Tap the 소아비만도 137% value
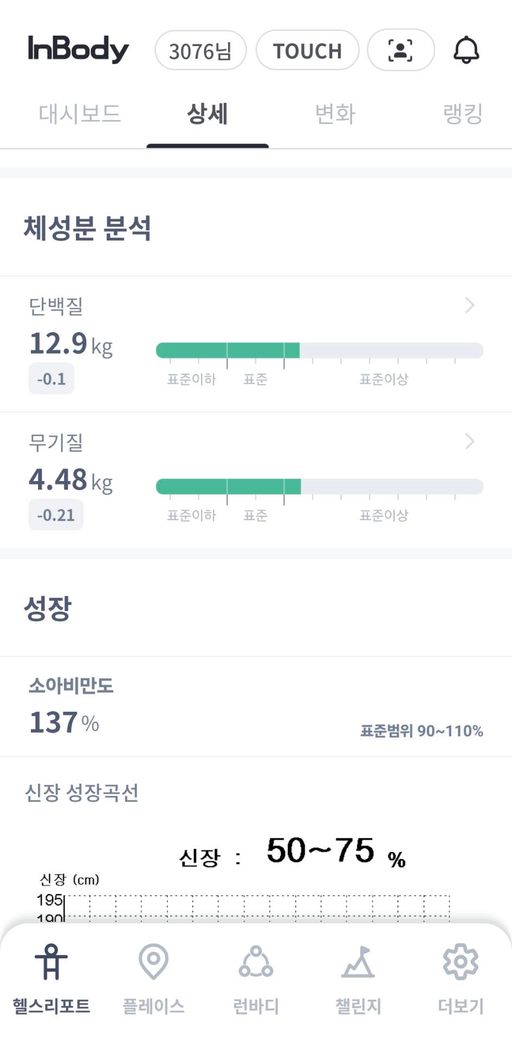512x1040 pixels. click(x=64, y=722)
